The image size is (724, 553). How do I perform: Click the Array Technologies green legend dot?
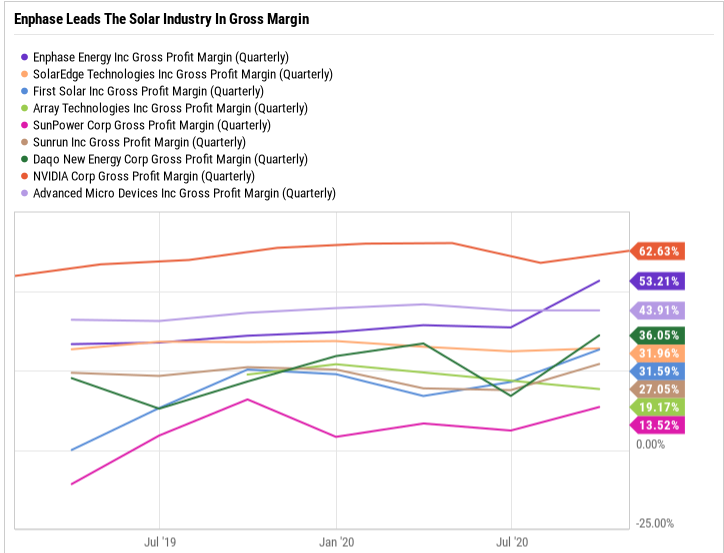(x=24, y=108)
